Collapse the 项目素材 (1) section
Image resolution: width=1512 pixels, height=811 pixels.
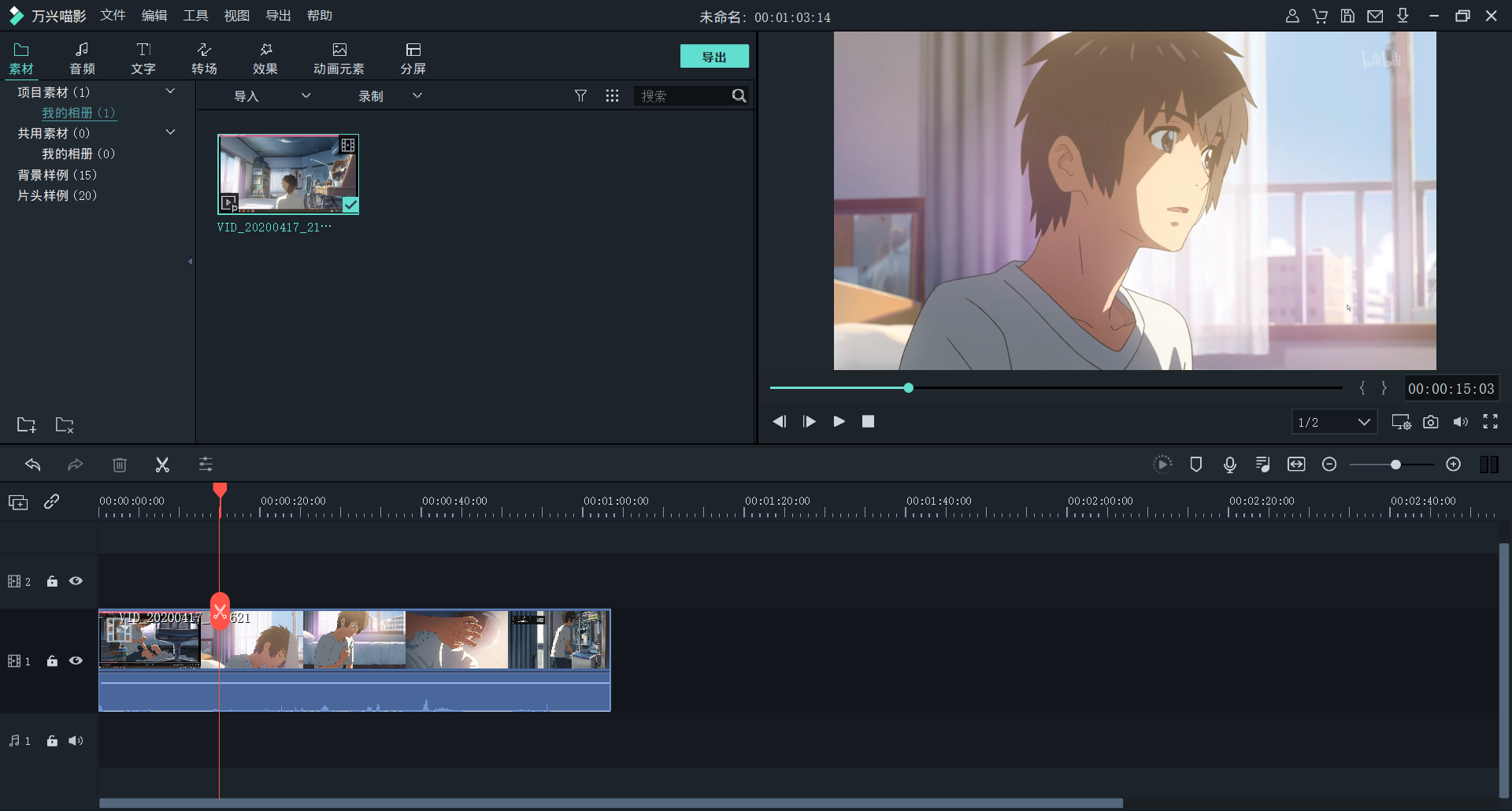(x=170, y=91)
